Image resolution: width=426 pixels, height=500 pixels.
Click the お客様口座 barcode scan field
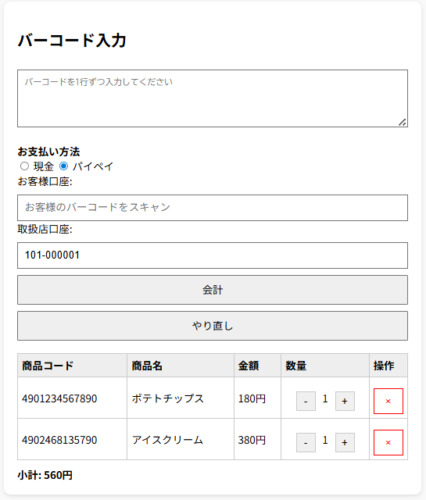(212, 207)
